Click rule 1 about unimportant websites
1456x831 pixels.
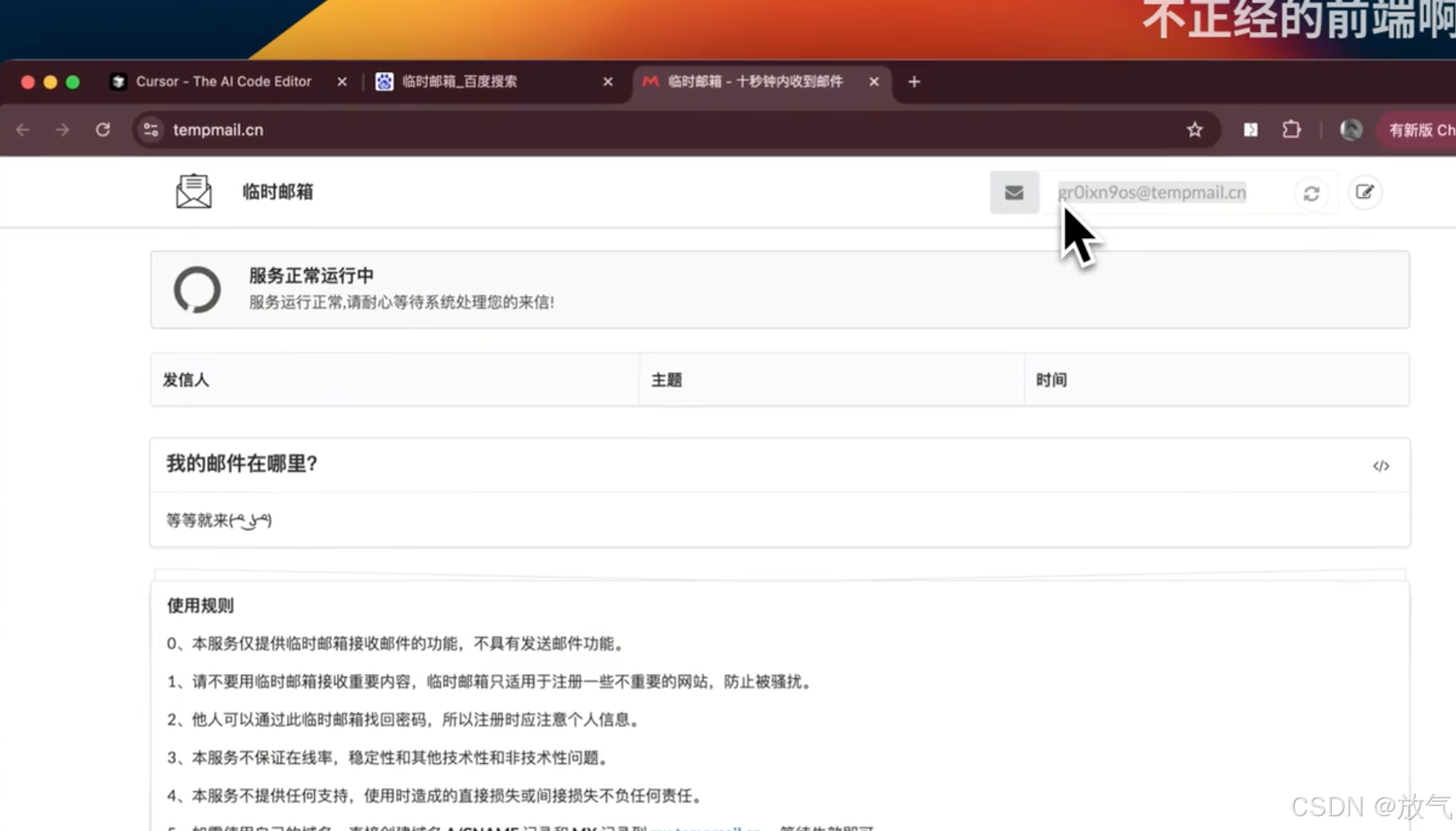point(491,681)
